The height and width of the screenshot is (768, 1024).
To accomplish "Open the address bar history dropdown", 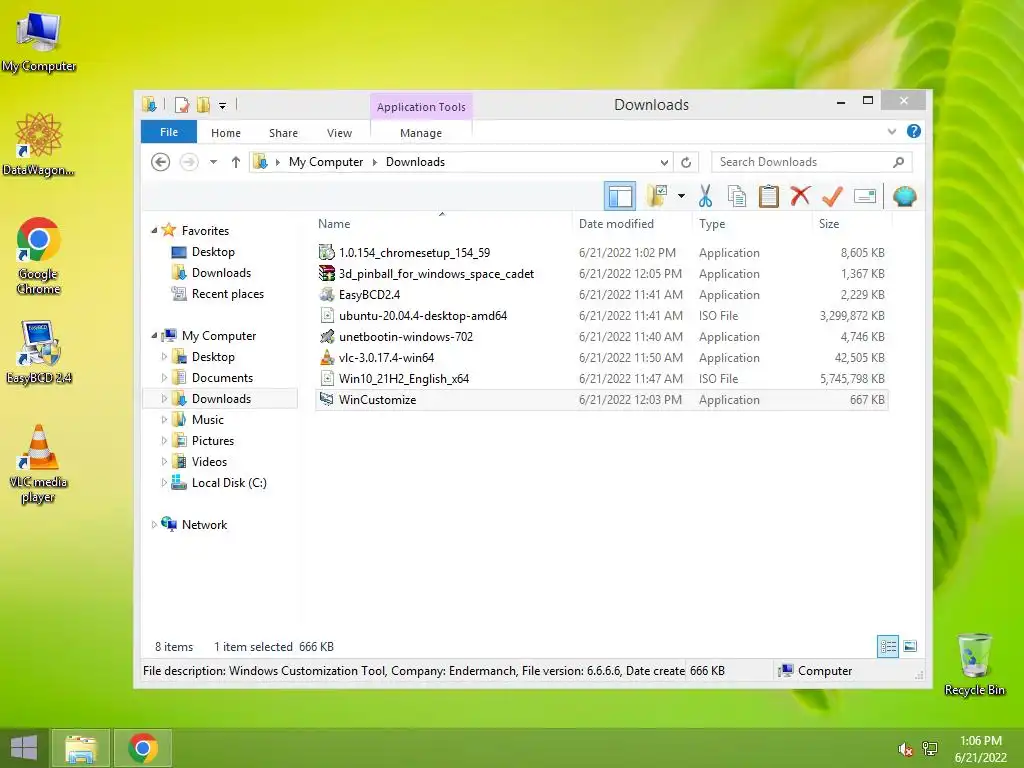I will point(664,162).
